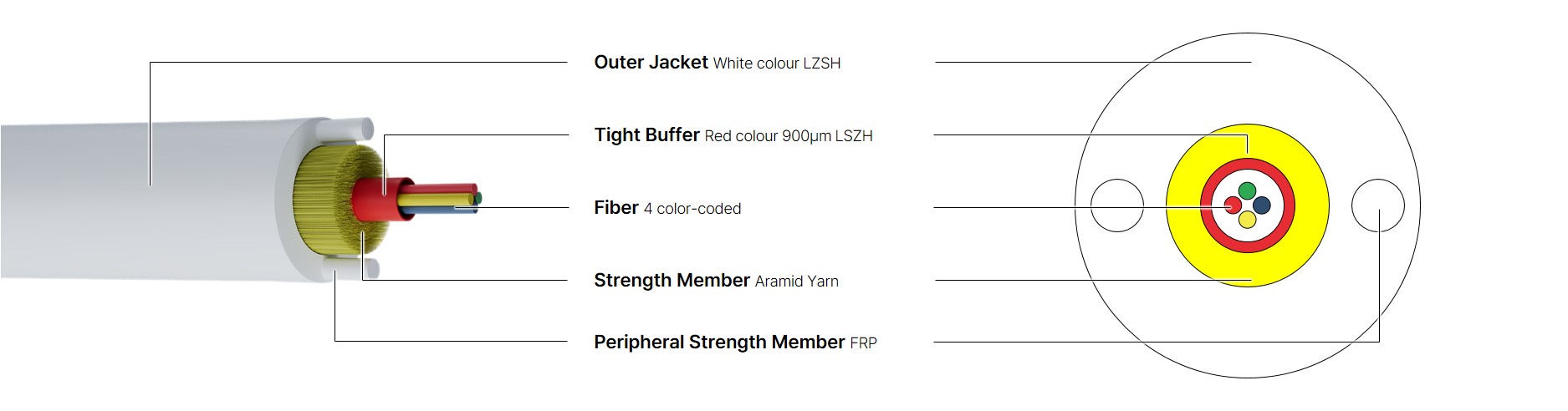The height and width of the screenshot is (411, 1568).
Task: Select the Fiber 4 color-coded label
Action: click(x=667, y=208)
